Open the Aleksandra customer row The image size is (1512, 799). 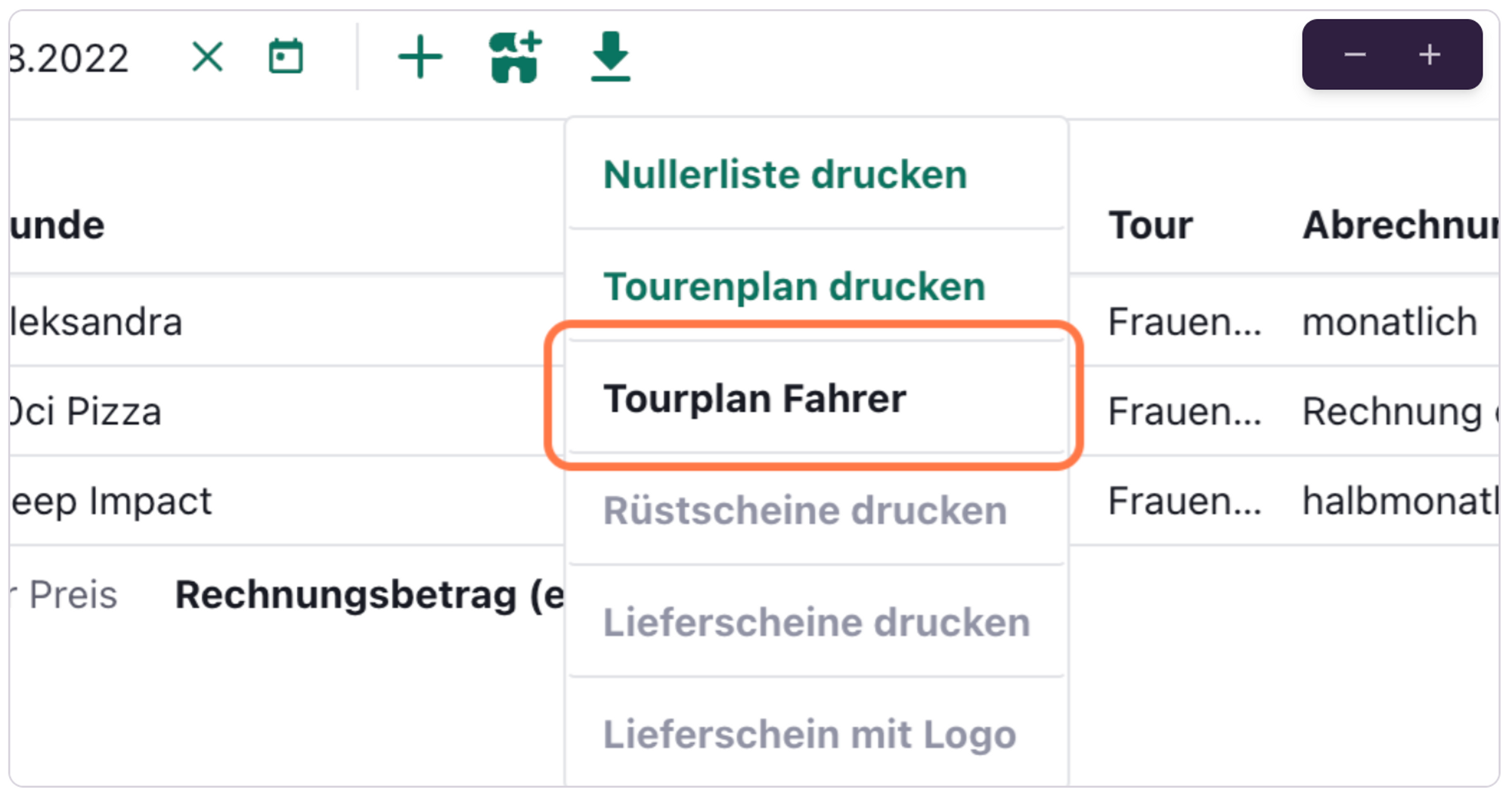(97, 322)
